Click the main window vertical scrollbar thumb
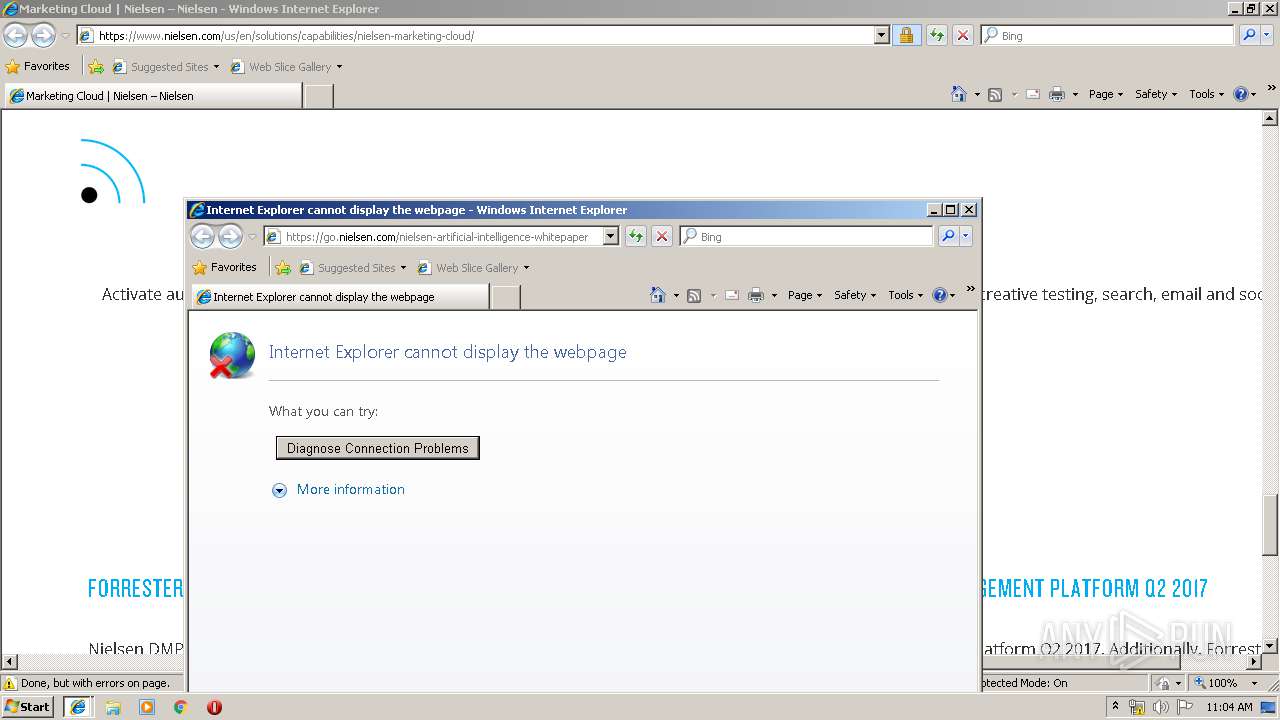Viewport: 1280px width, 720px height. click(x=1271, y=525)
